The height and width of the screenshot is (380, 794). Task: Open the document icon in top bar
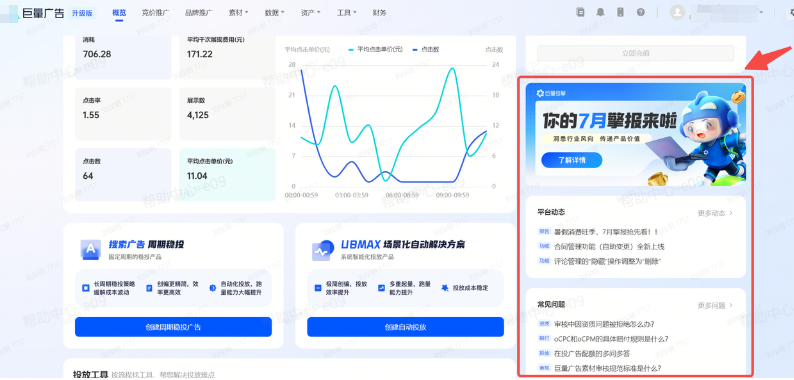pos(580,13)
